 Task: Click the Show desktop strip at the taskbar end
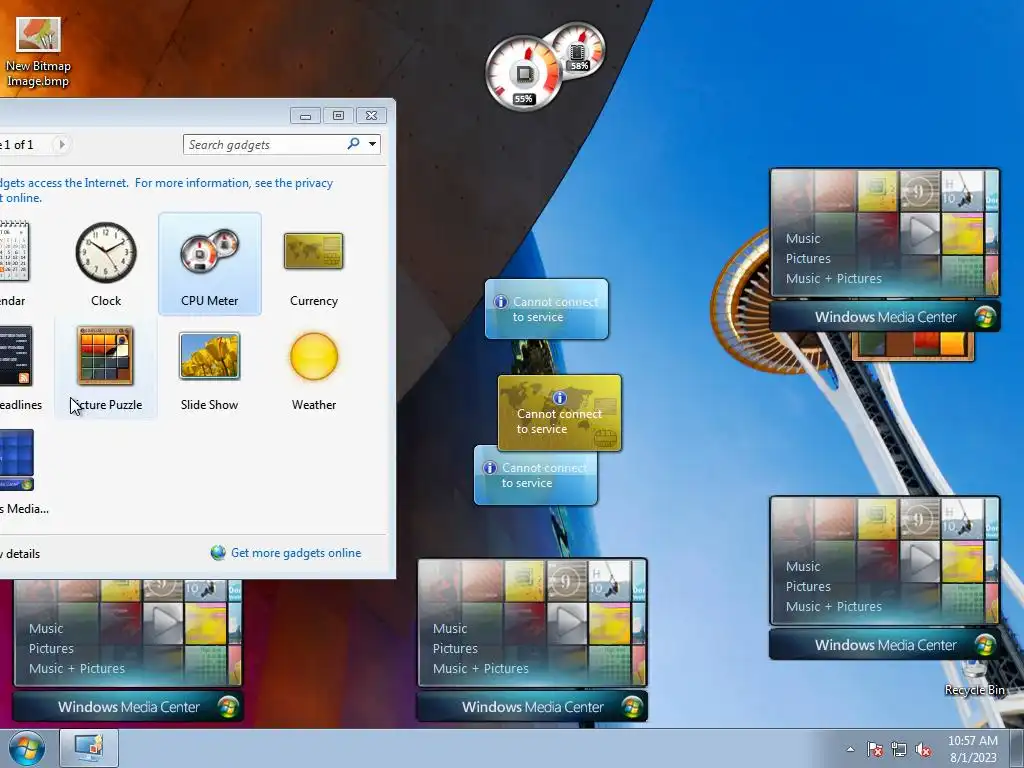(1017, 748)
